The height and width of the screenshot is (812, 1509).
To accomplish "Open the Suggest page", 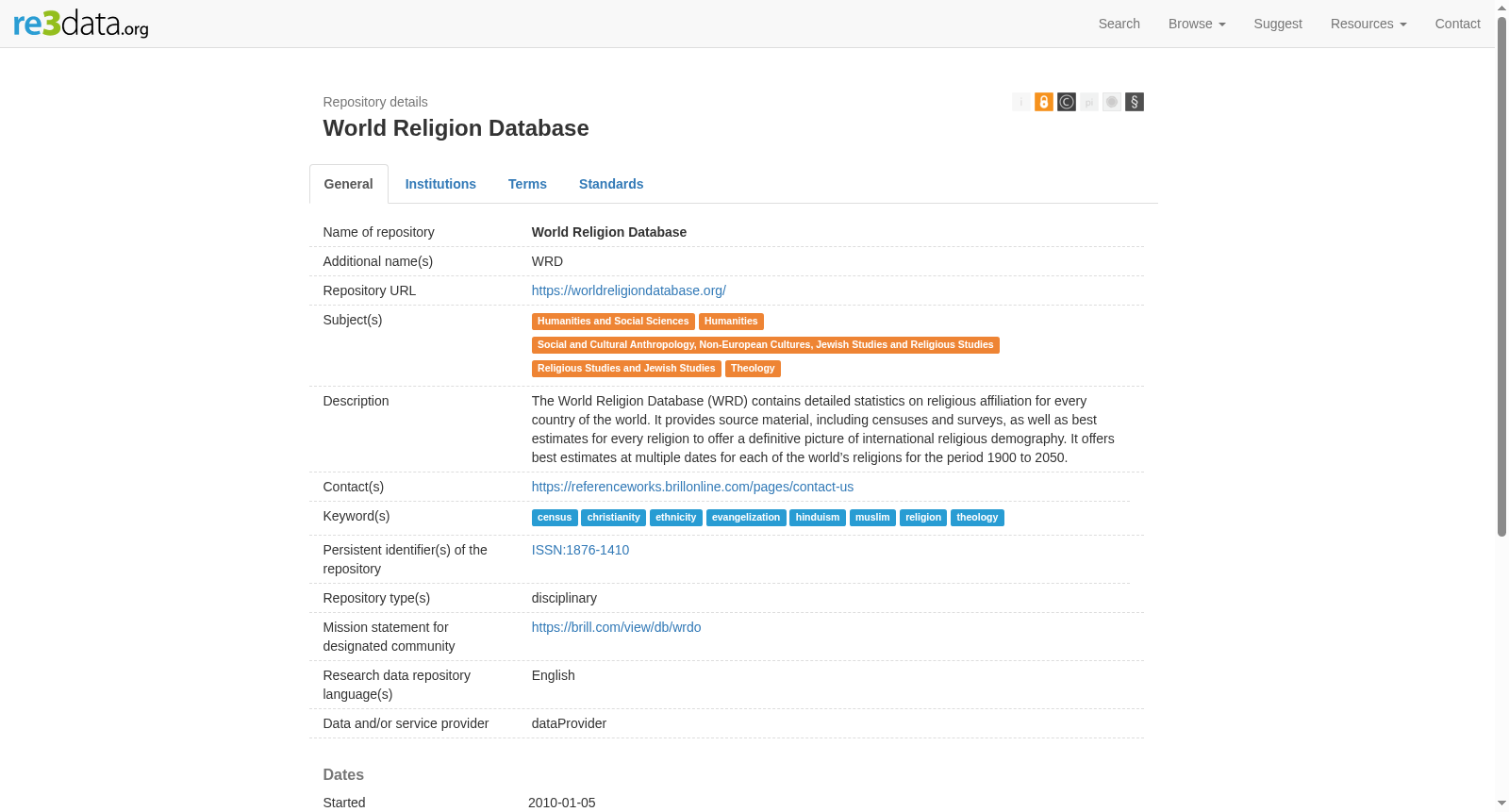I will tap(1278, 24).
